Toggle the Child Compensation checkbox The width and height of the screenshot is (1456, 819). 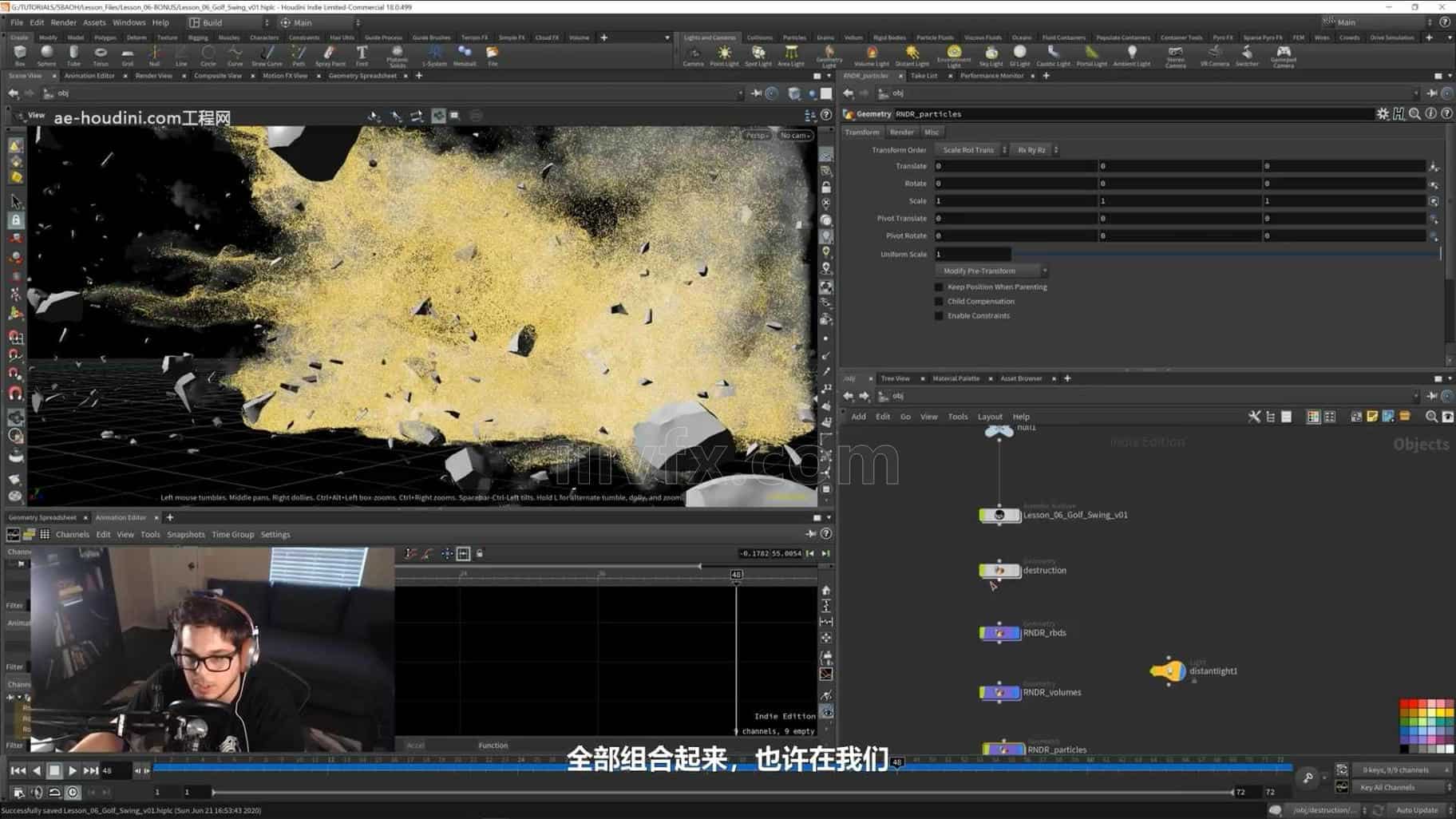tap(939, 302)
